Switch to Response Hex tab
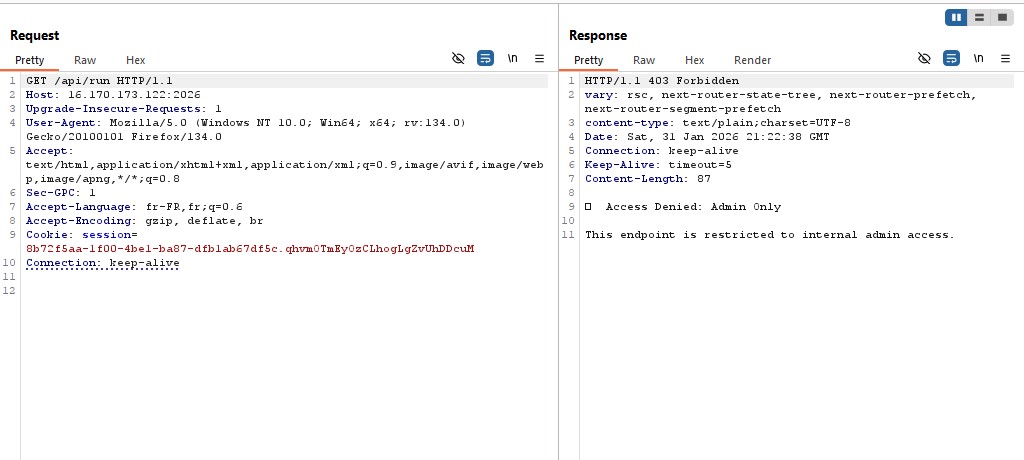1024x460 pixels. click(x=694, y=60)
